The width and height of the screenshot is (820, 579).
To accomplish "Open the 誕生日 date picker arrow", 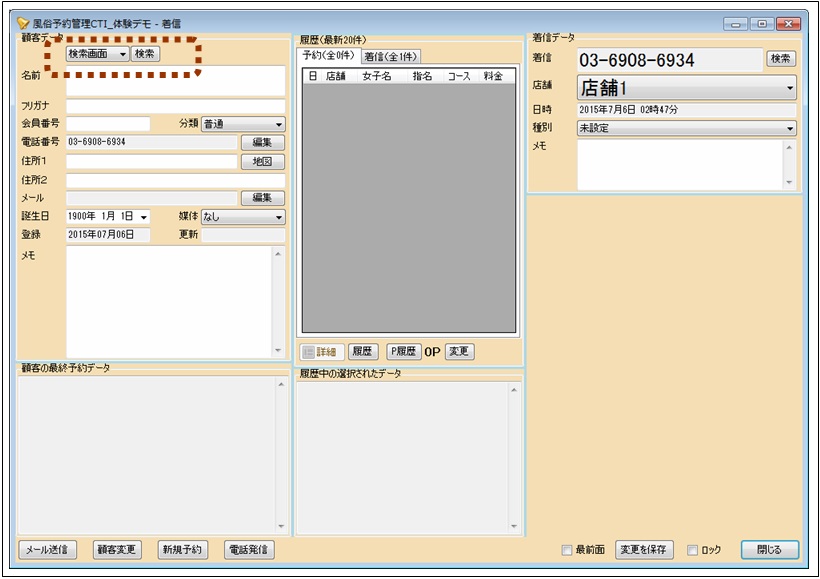I will pos(144,217).
